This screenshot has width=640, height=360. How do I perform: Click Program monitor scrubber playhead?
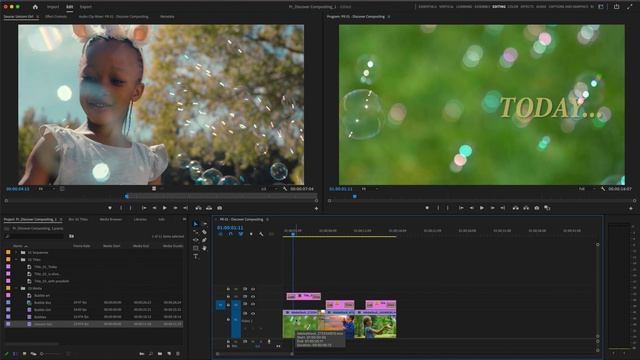355,196
